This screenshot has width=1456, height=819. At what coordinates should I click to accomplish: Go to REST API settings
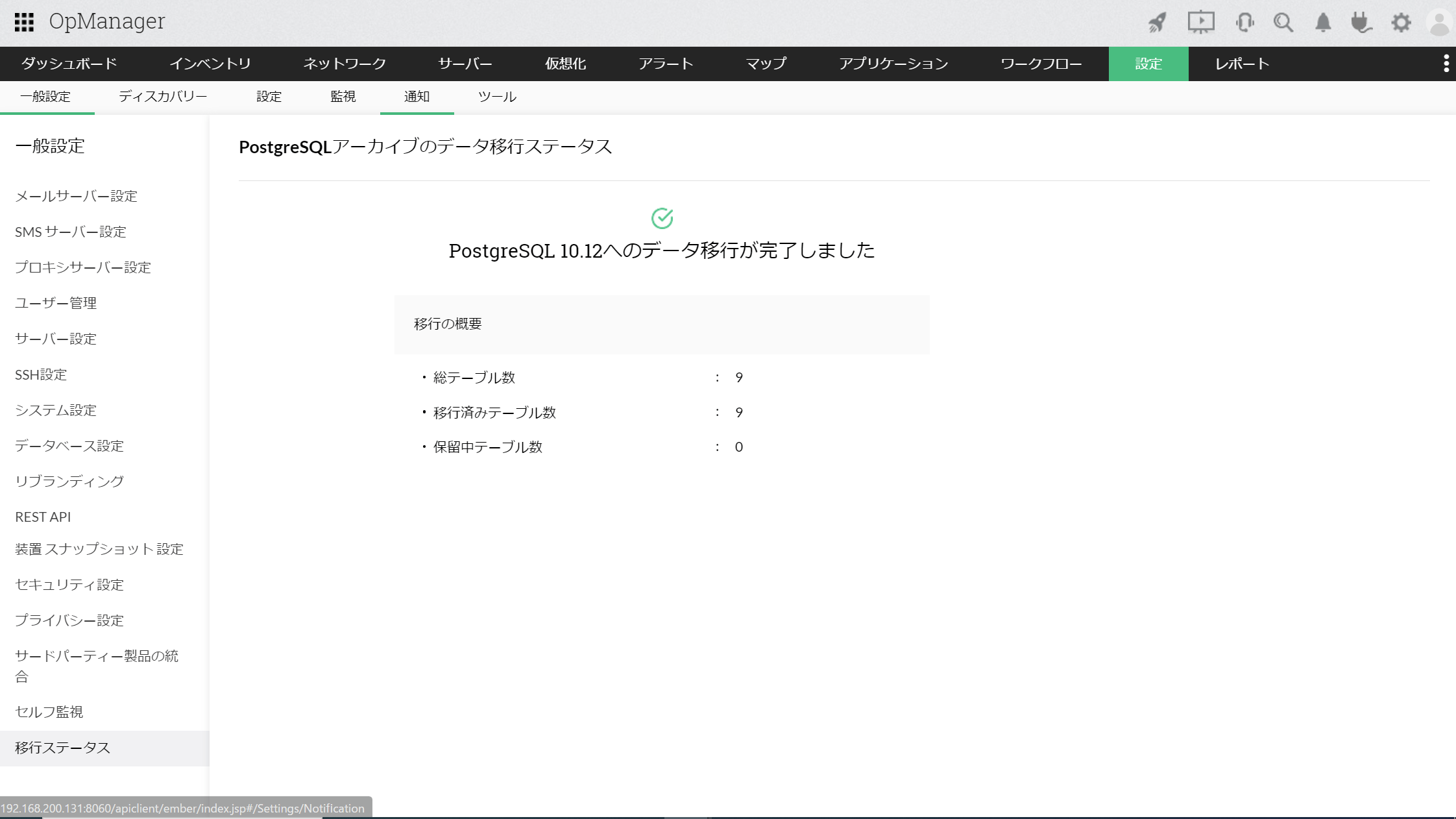tap(43, 517)
